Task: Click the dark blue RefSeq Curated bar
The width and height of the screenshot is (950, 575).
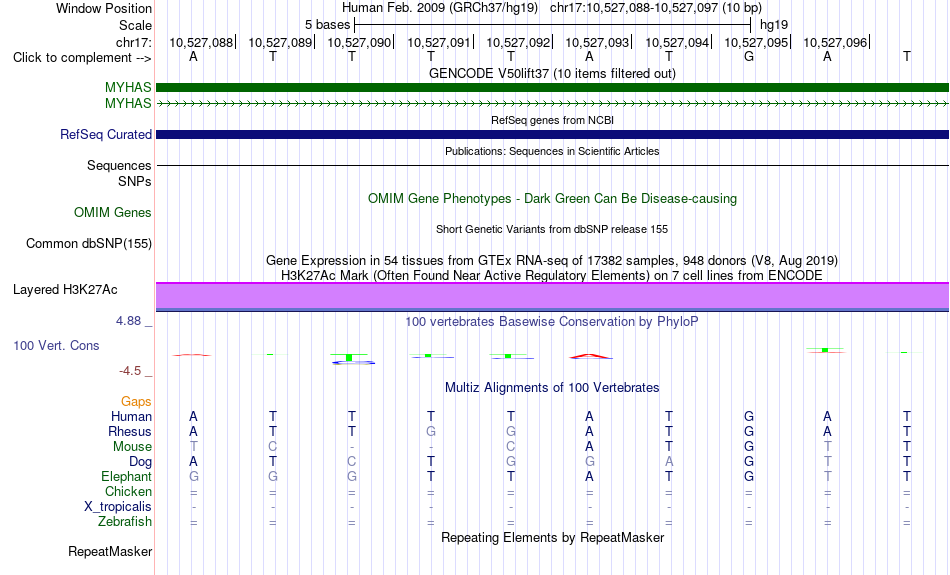Action: [553, 135]
